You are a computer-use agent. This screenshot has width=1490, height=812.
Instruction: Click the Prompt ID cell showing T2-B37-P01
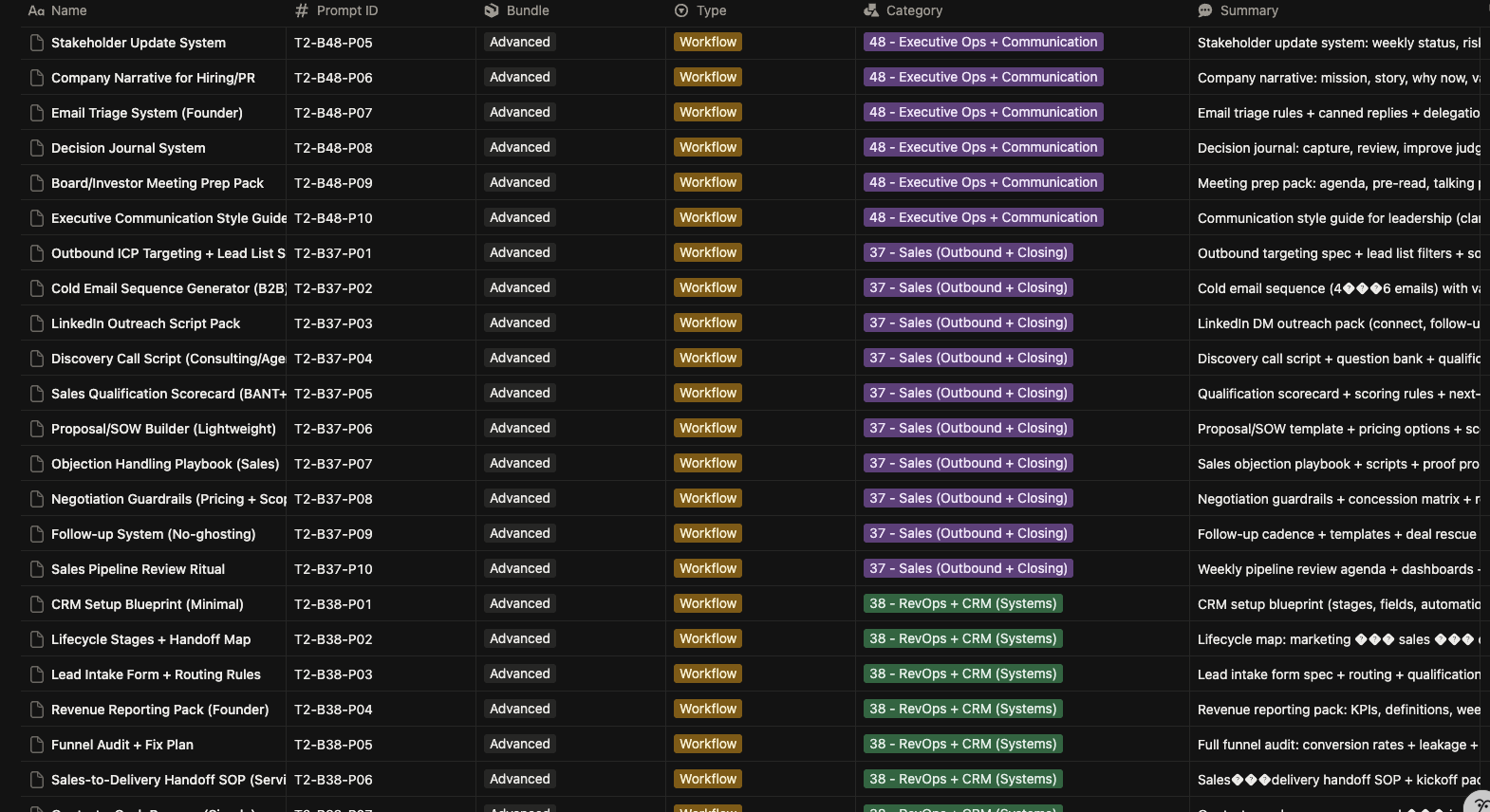click(333, 253)
